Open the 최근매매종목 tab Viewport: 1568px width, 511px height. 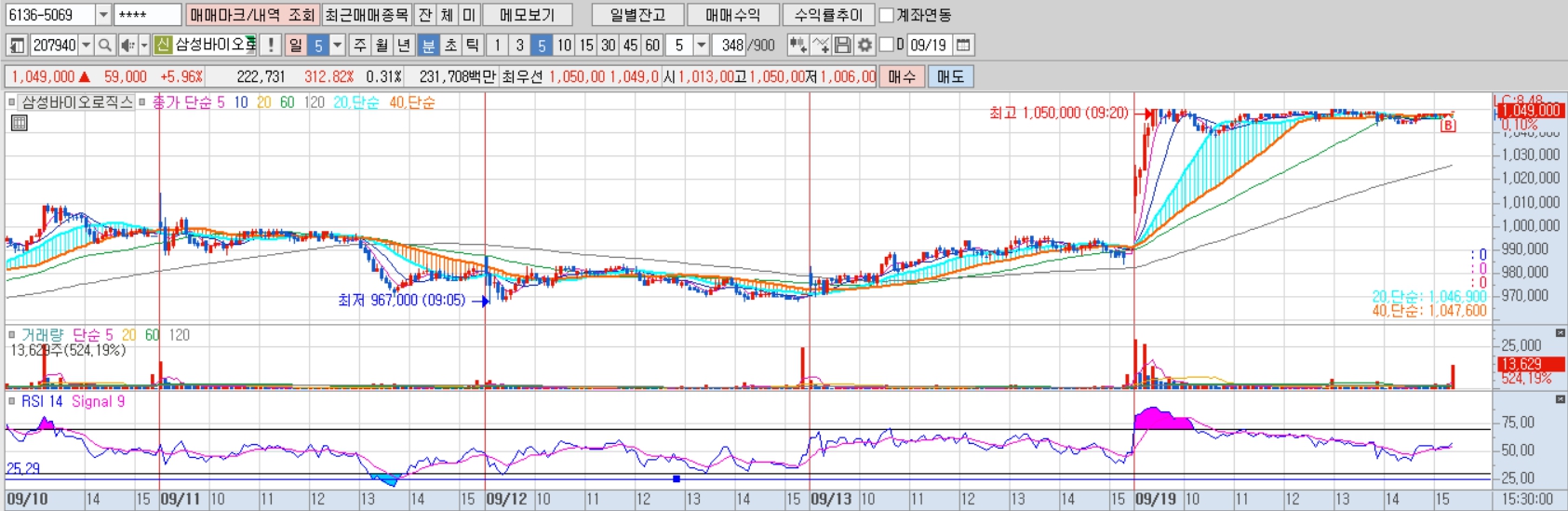tap(367, 15)
